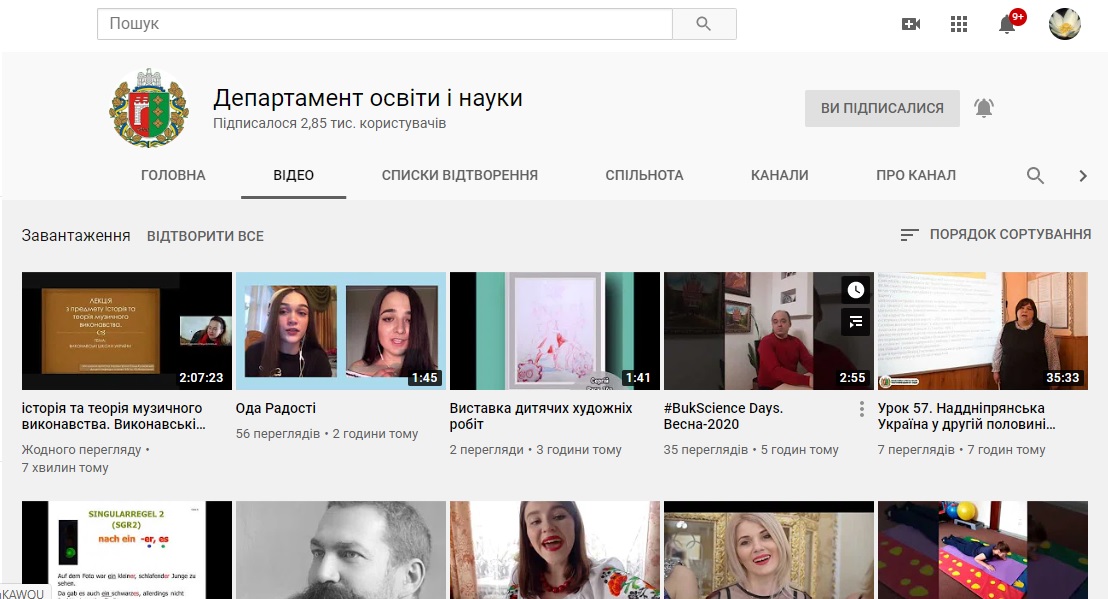Click the Пошук search input field
The height and width of the screenshot is (599, 1108).
coord(384,24)
